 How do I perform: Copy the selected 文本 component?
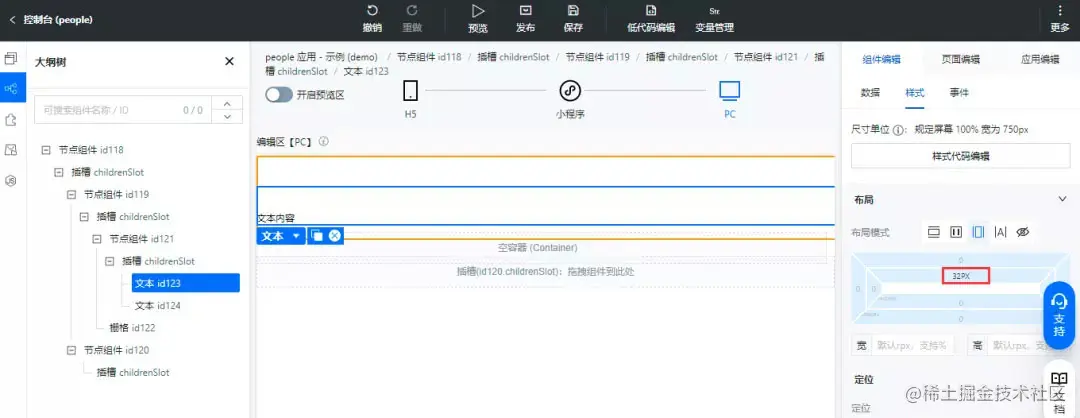(317, 236)
